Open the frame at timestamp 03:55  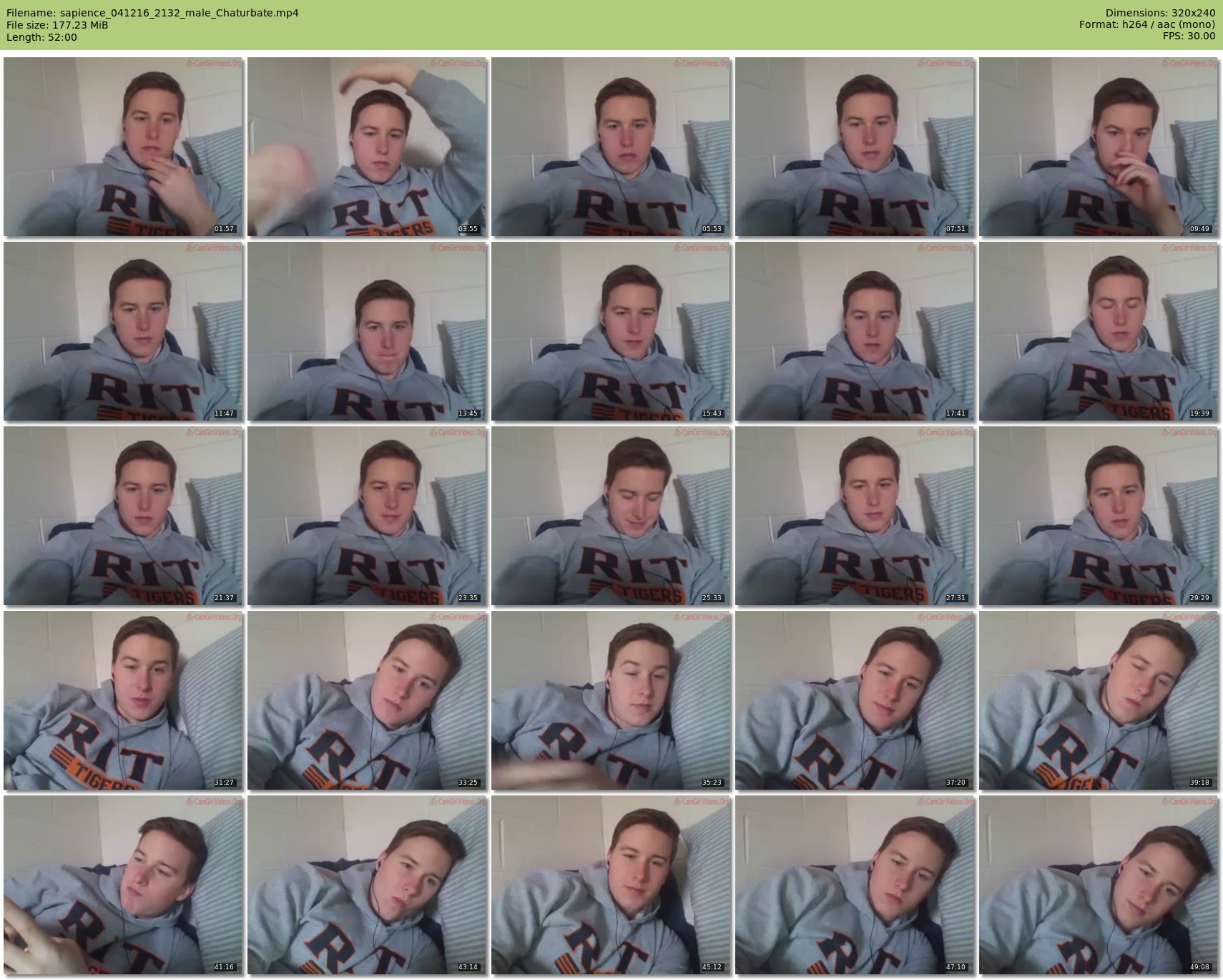click(x=367, y=147)
